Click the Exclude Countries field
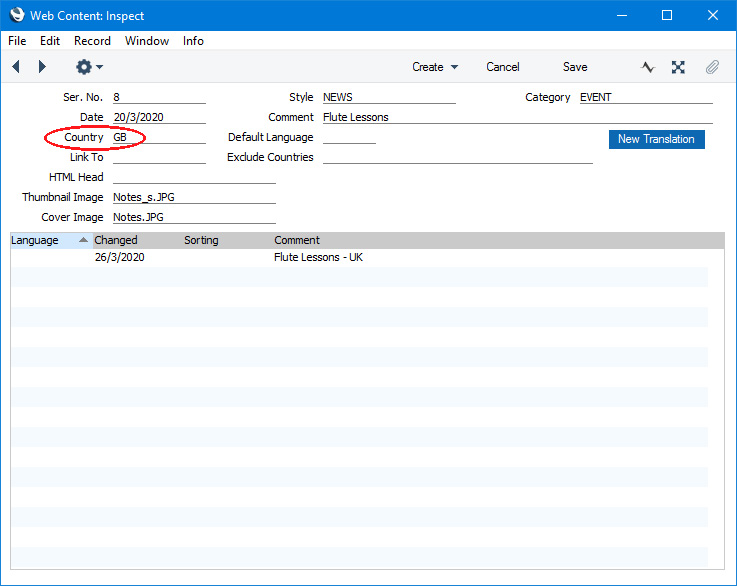737x586 pixels. click(458, 157)
